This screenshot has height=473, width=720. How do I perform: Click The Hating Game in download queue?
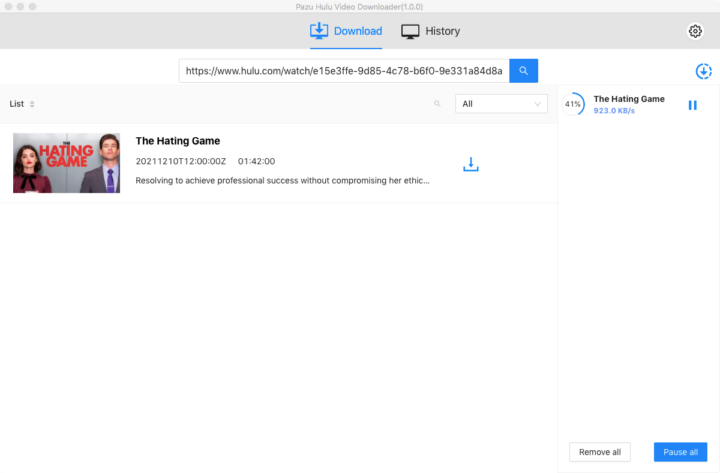coord(628,99)
